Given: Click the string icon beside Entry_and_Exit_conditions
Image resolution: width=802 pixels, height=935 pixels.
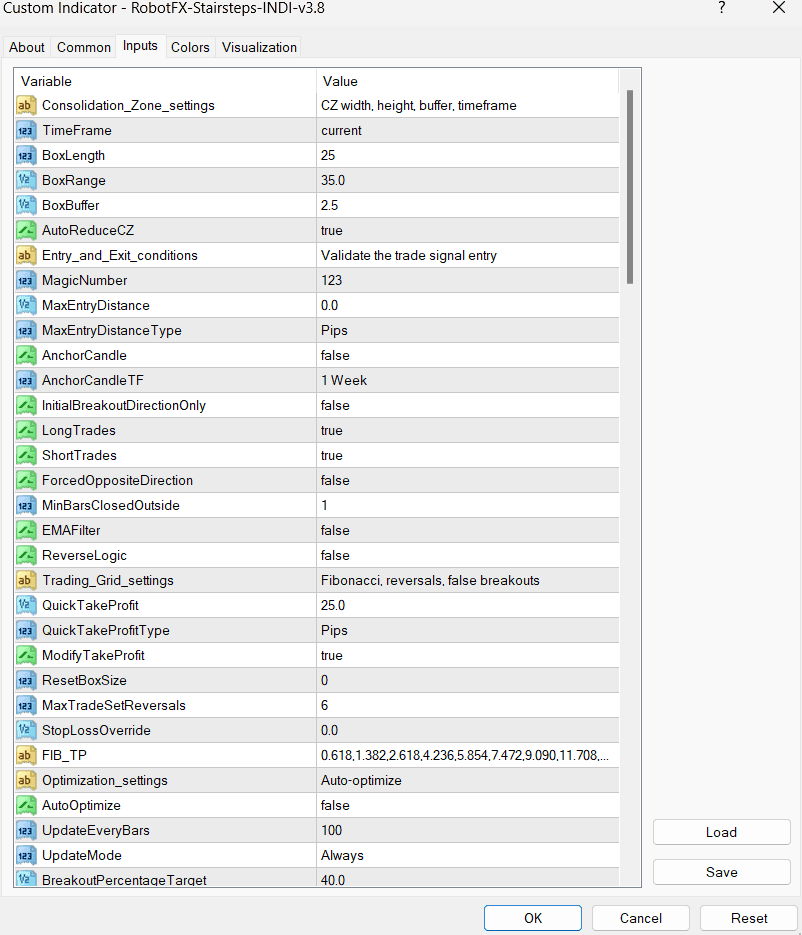Looking at the screenshot, I should coord(26,256).
